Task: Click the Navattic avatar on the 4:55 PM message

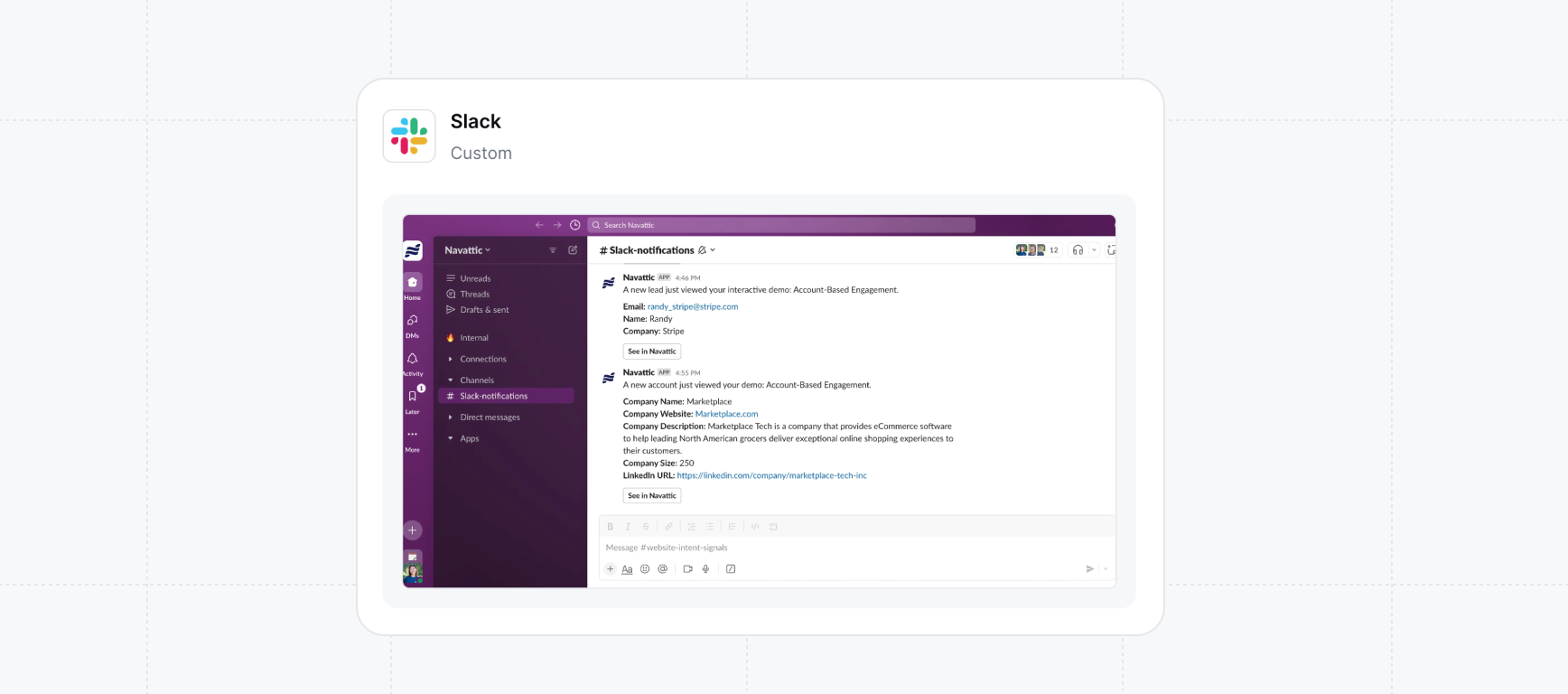Action: point(609,378)
